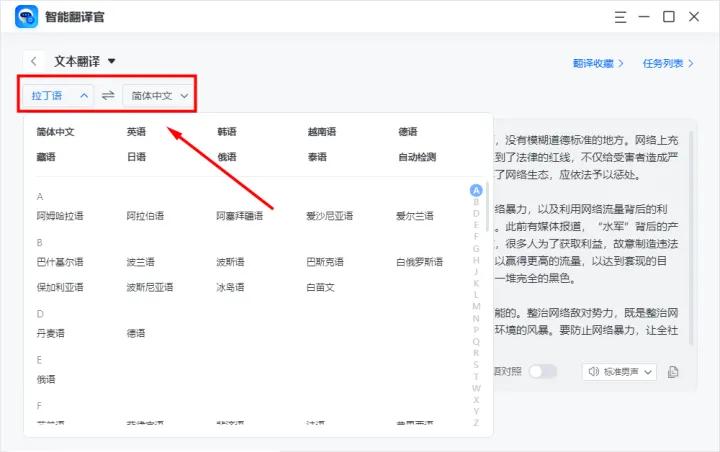Select 爱沙尼亚语 in the language list
The width and height of the screenshot is (720, 452).
330,216
